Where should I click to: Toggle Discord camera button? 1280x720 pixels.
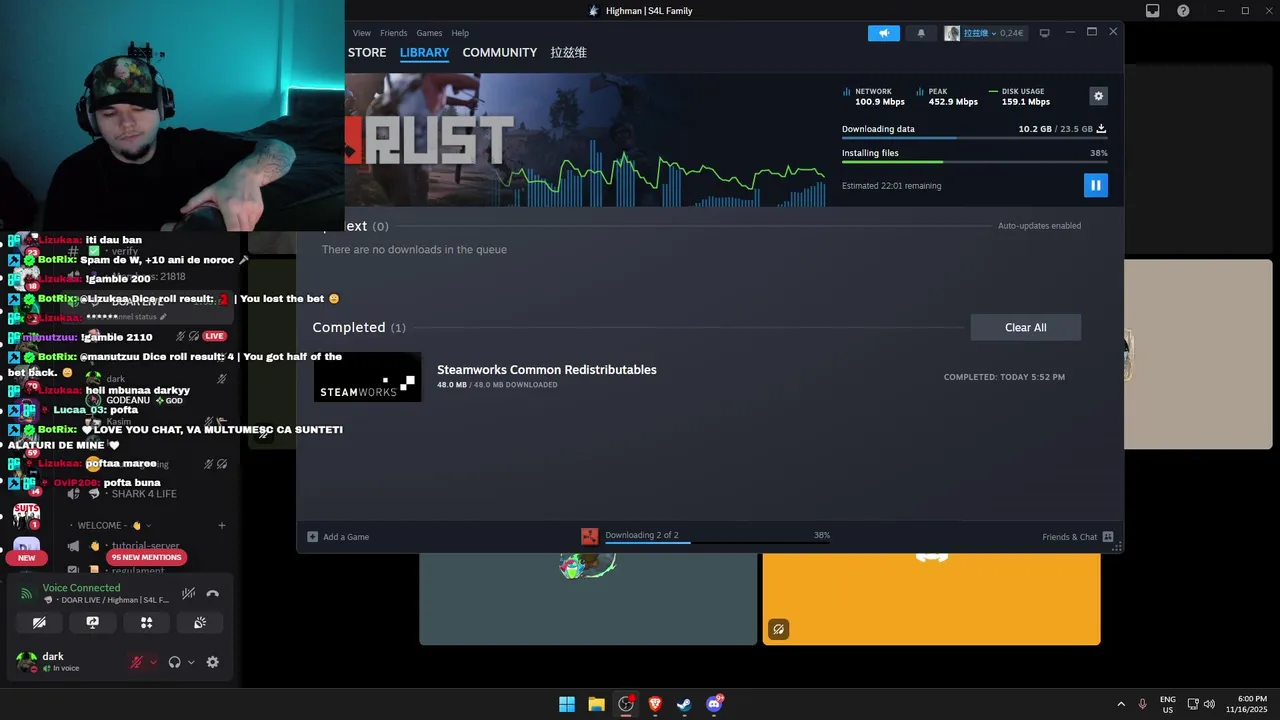[39, 622]
